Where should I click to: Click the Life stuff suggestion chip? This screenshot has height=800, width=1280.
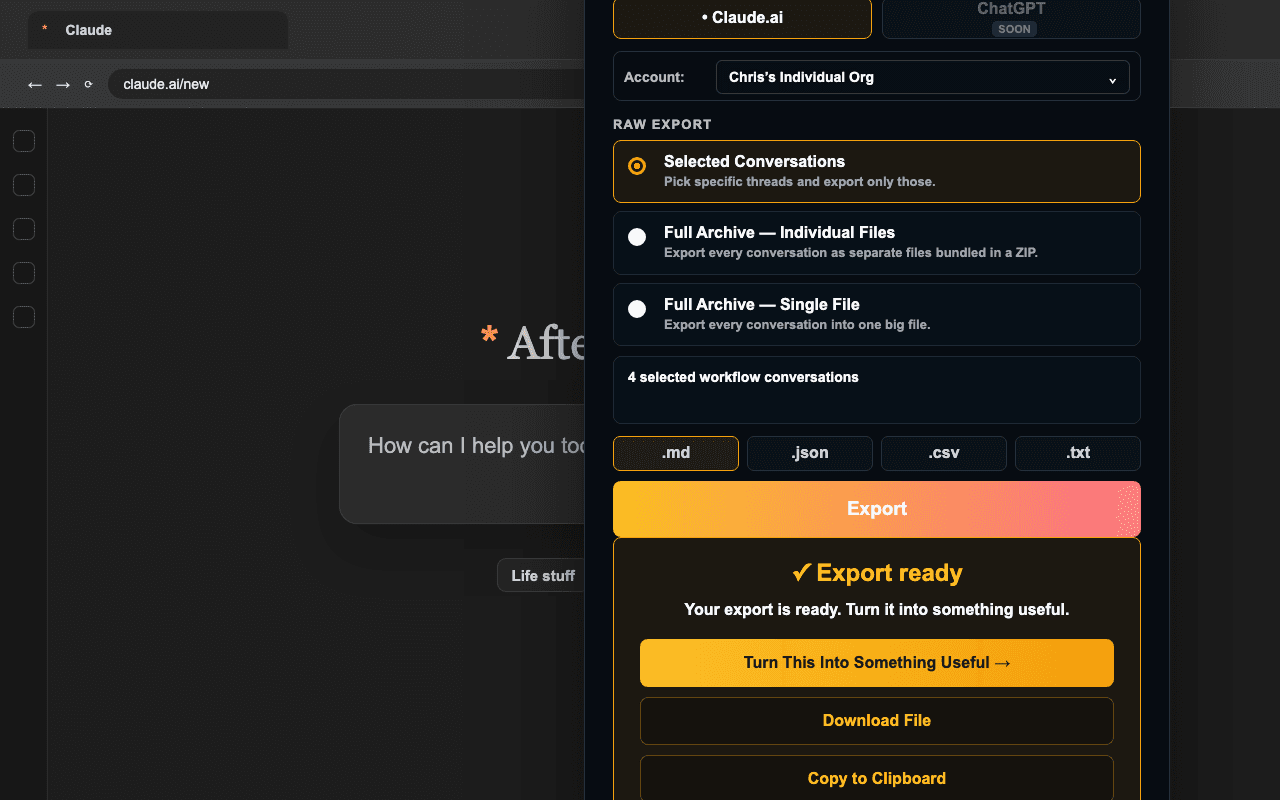541,575
